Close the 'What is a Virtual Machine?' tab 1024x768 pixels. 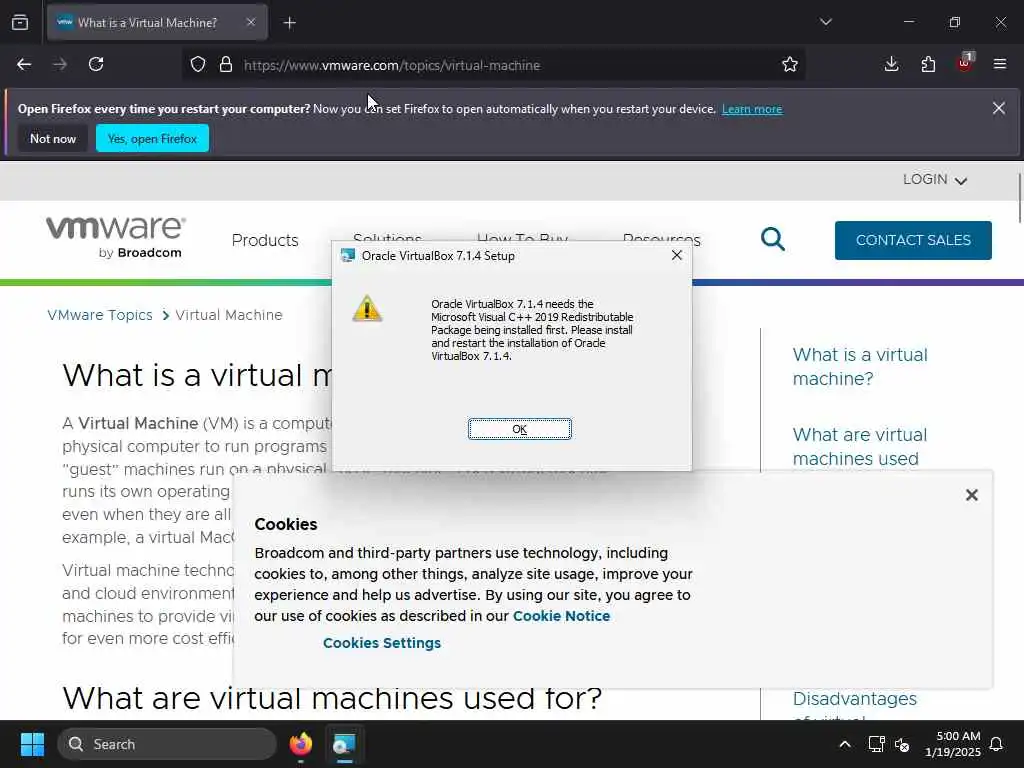click(x=251, y=22)
